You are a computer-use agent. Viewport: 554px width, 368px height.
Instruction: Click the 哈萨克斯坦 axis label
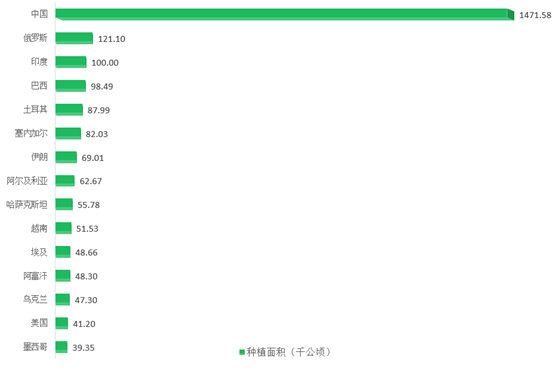[x=26, y=204]
